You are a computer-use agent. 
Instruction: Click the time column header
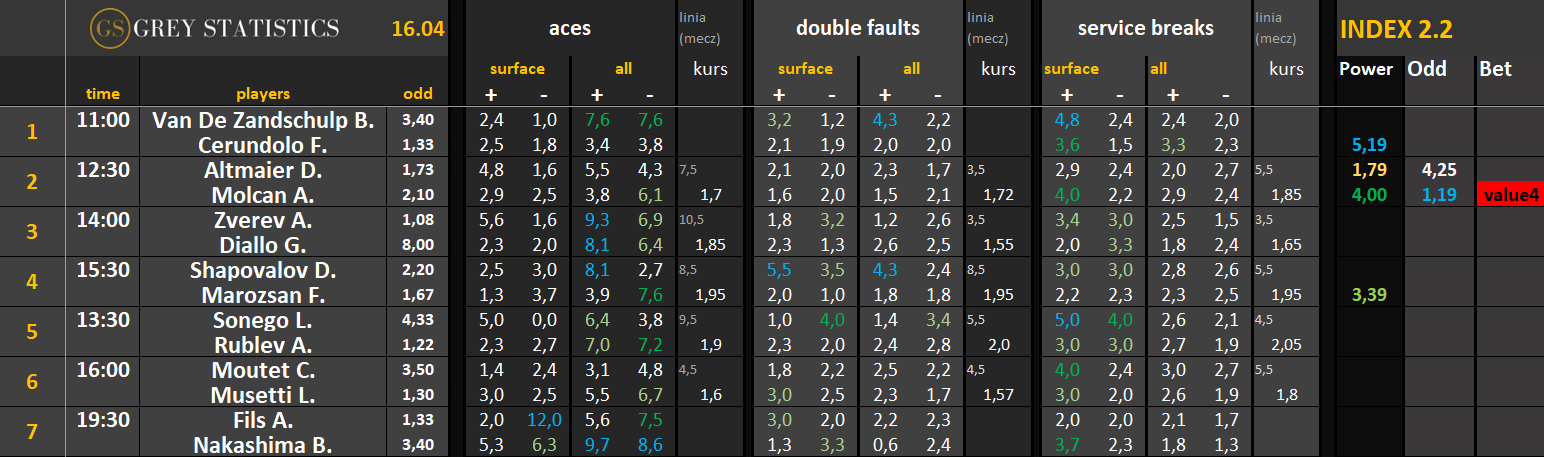[x=103, y=94]
